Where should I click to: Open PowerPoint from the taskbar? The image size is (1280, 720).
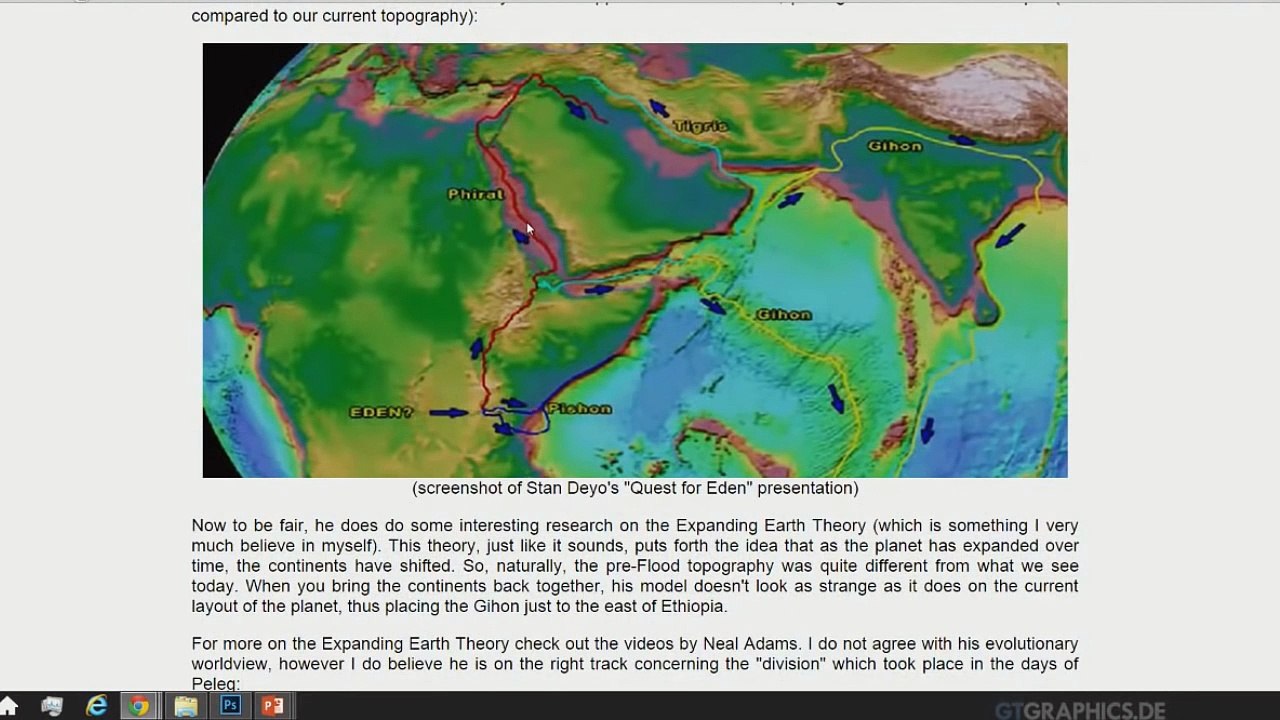pyautogui.click(x=272, y=707)
